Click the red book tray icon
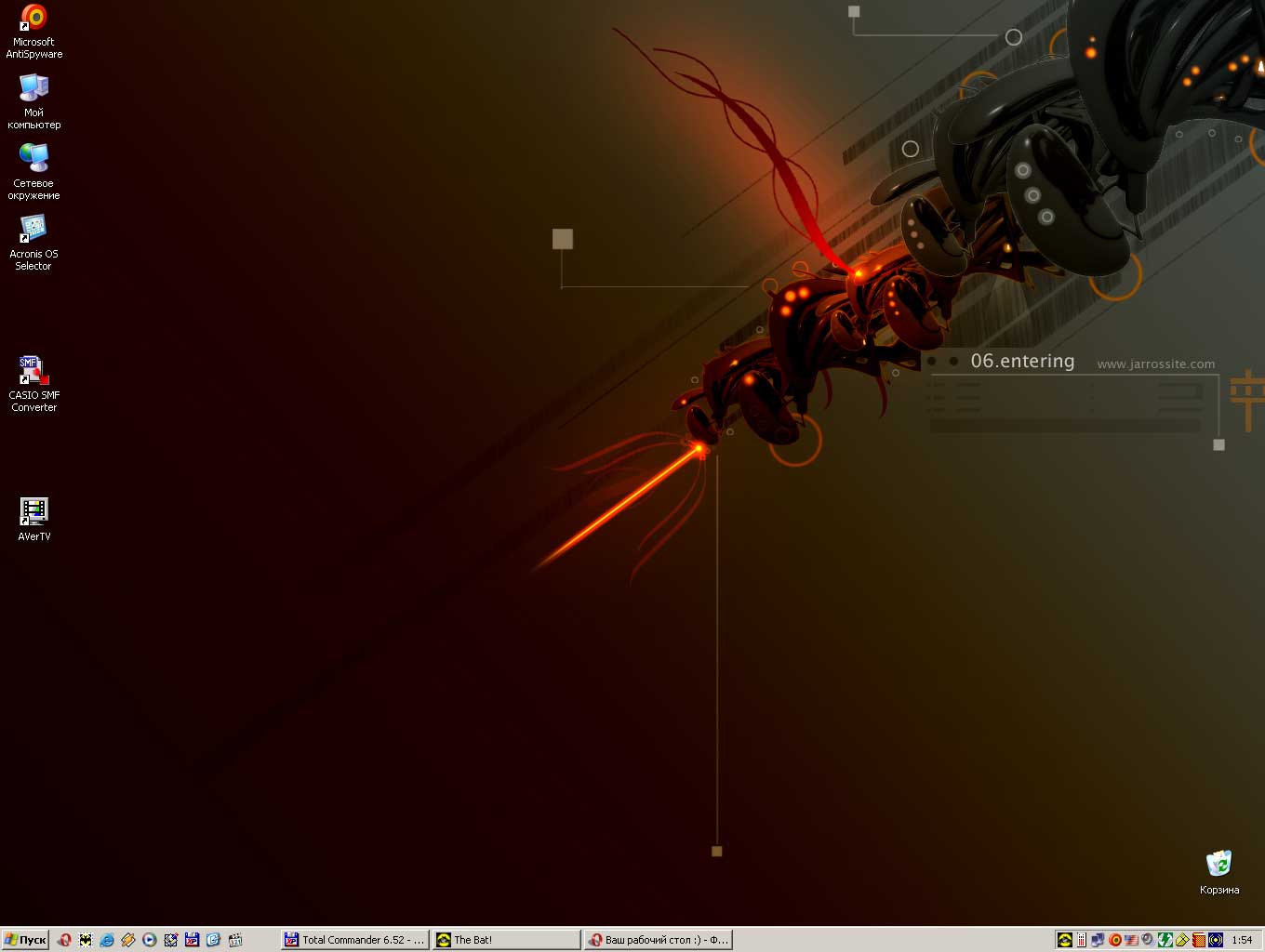 pyautogui.click(x=1199, y=940)
